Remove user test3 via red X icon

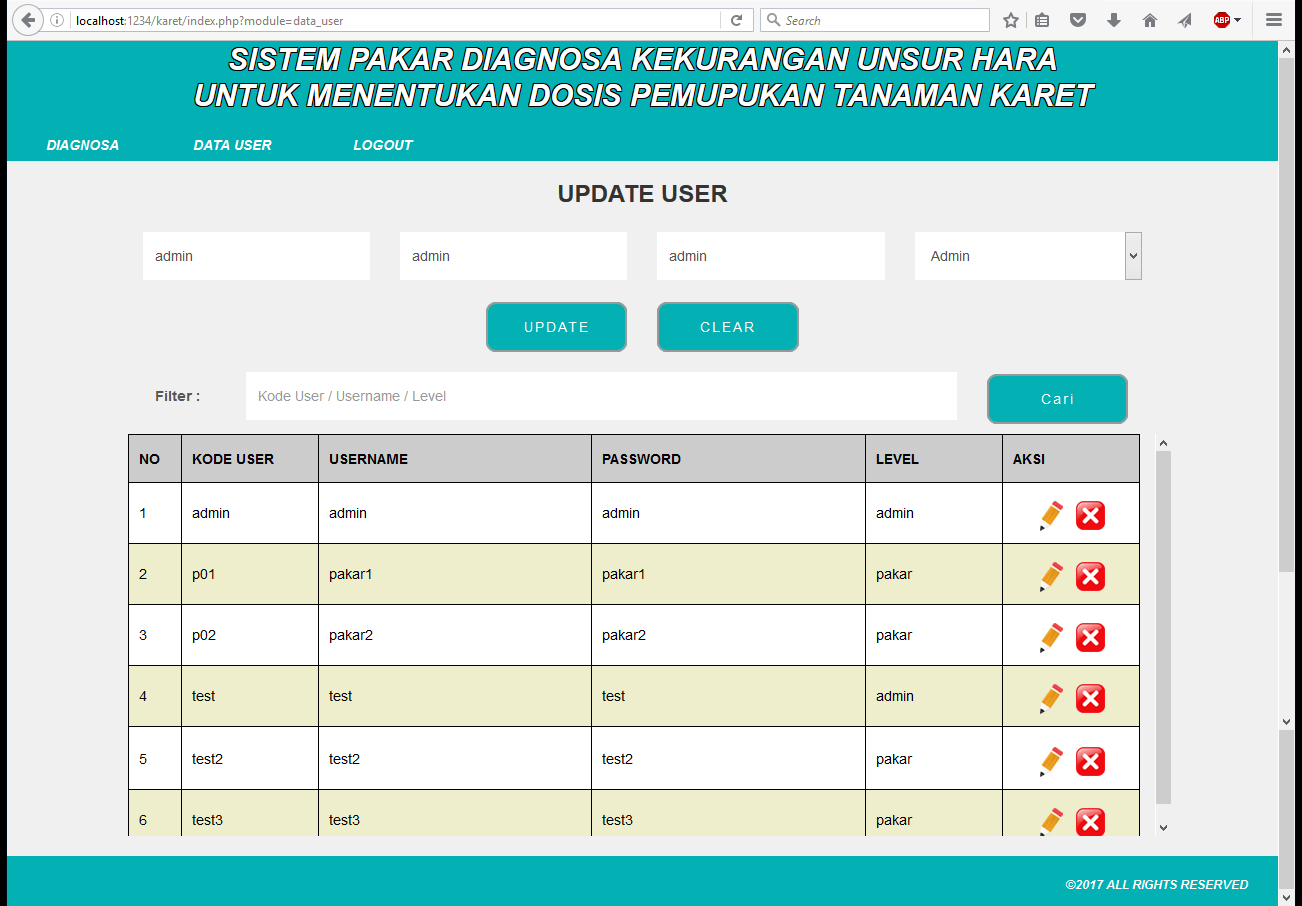pyautogui.click(x=1090, y=822)
